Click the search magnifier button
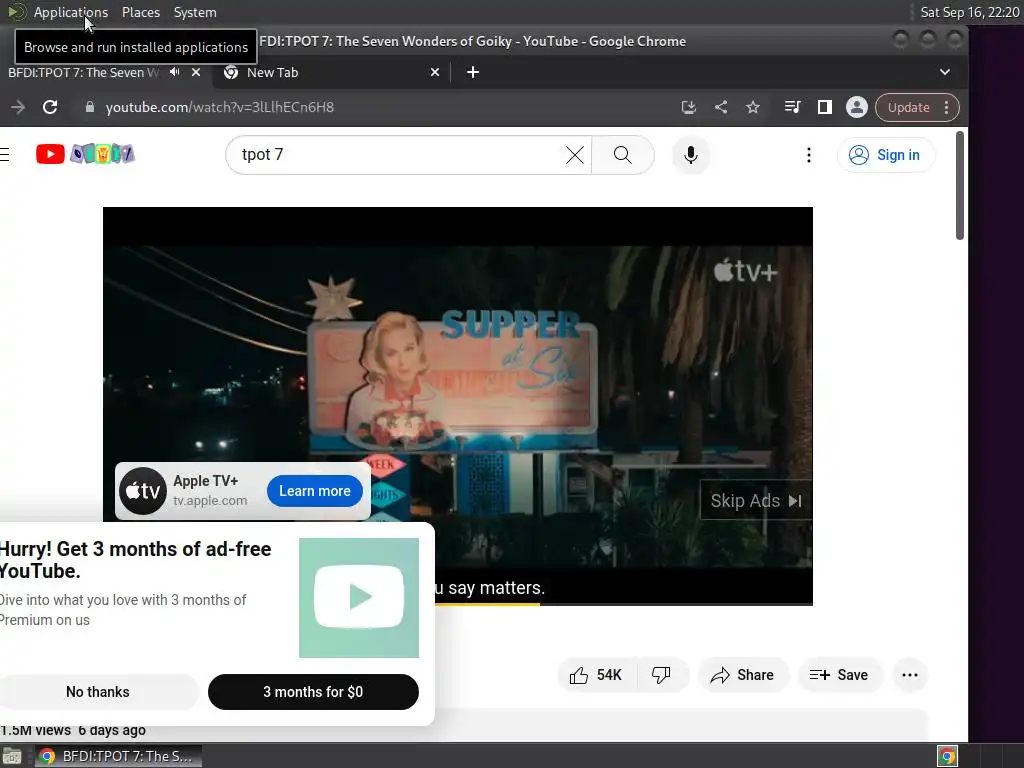 [622, 155]
